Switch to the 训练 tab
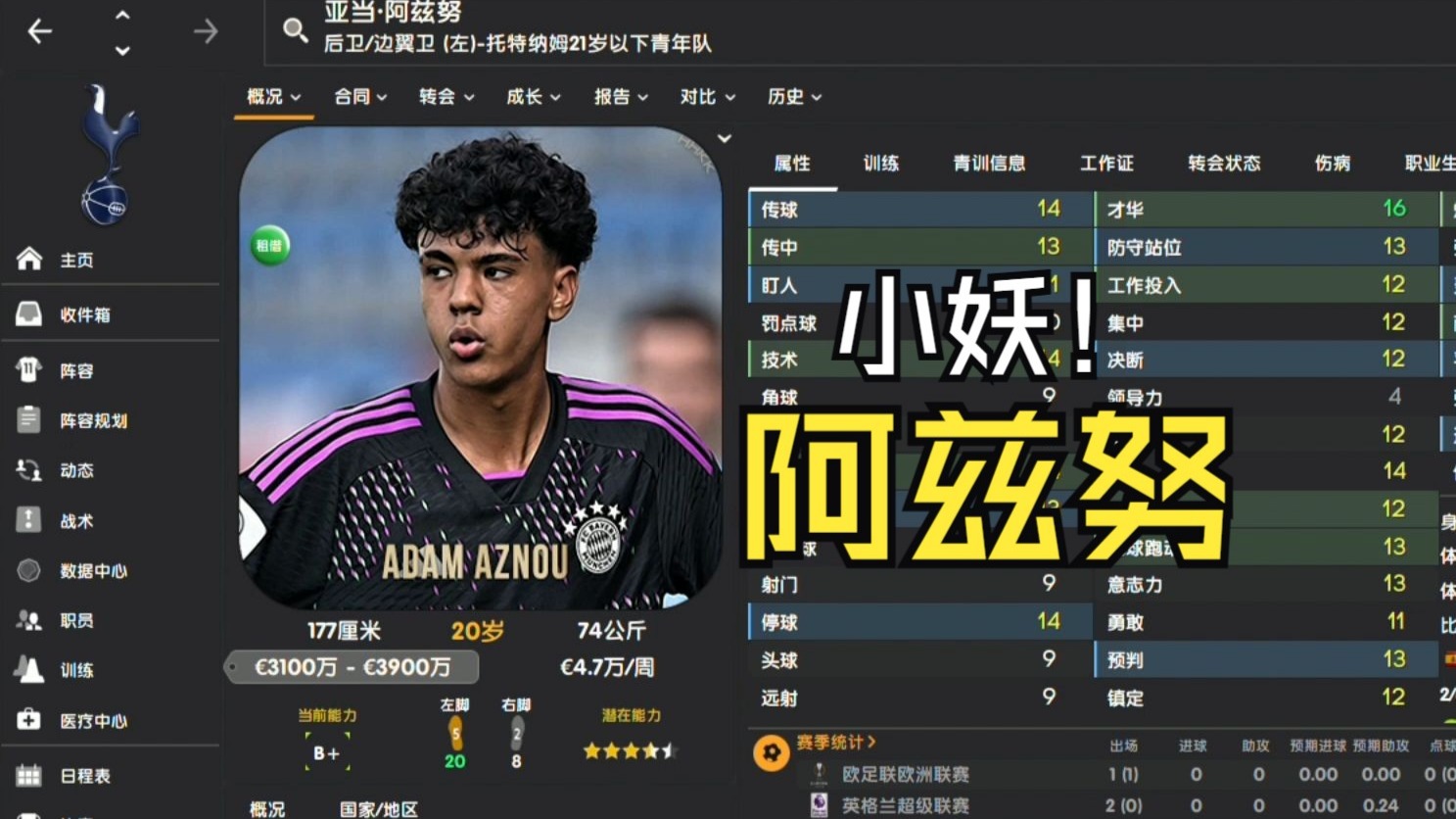 click(881, 164)
